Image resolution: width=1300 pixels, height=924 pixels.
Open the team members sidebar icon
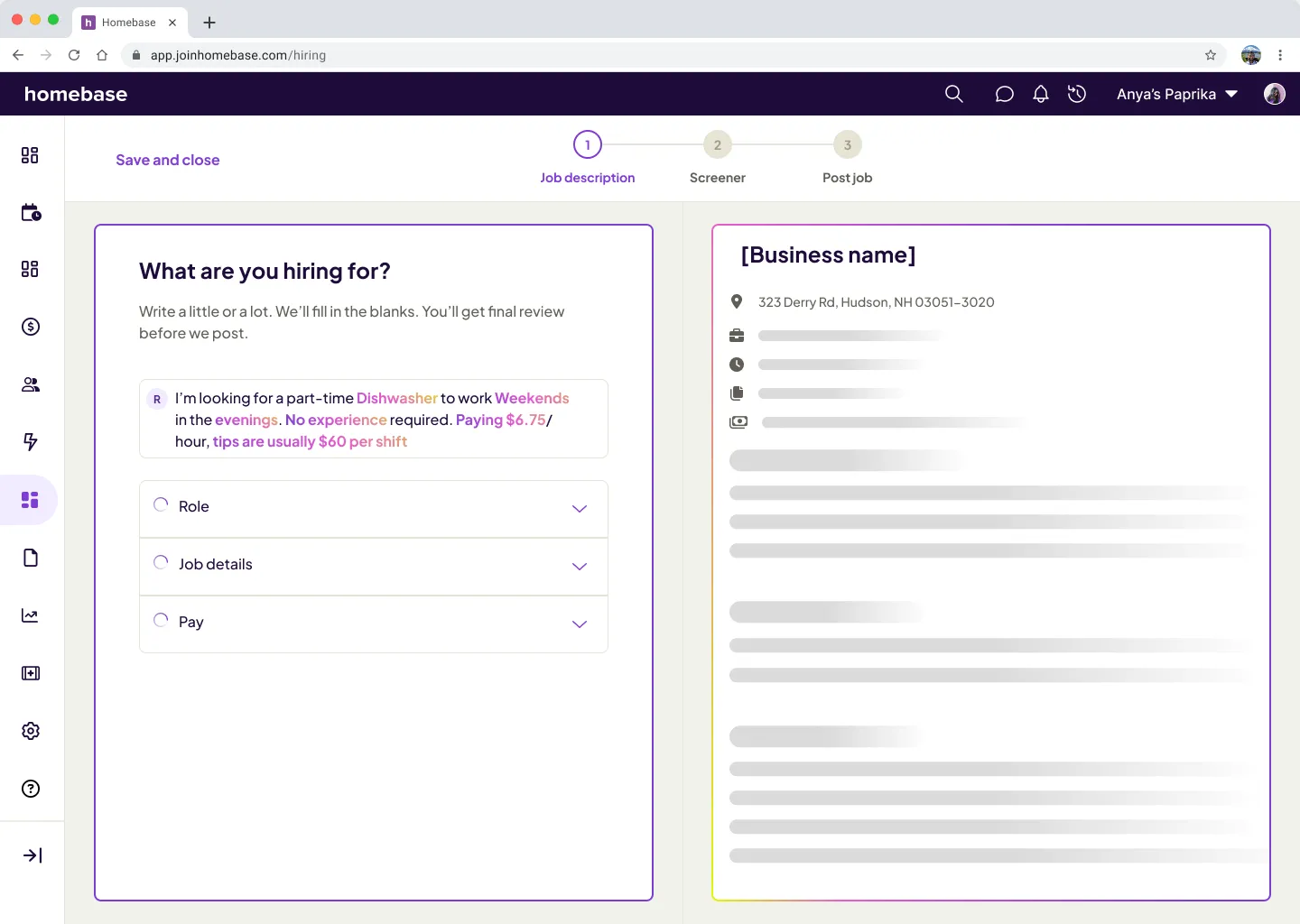[x=31, y=384]
